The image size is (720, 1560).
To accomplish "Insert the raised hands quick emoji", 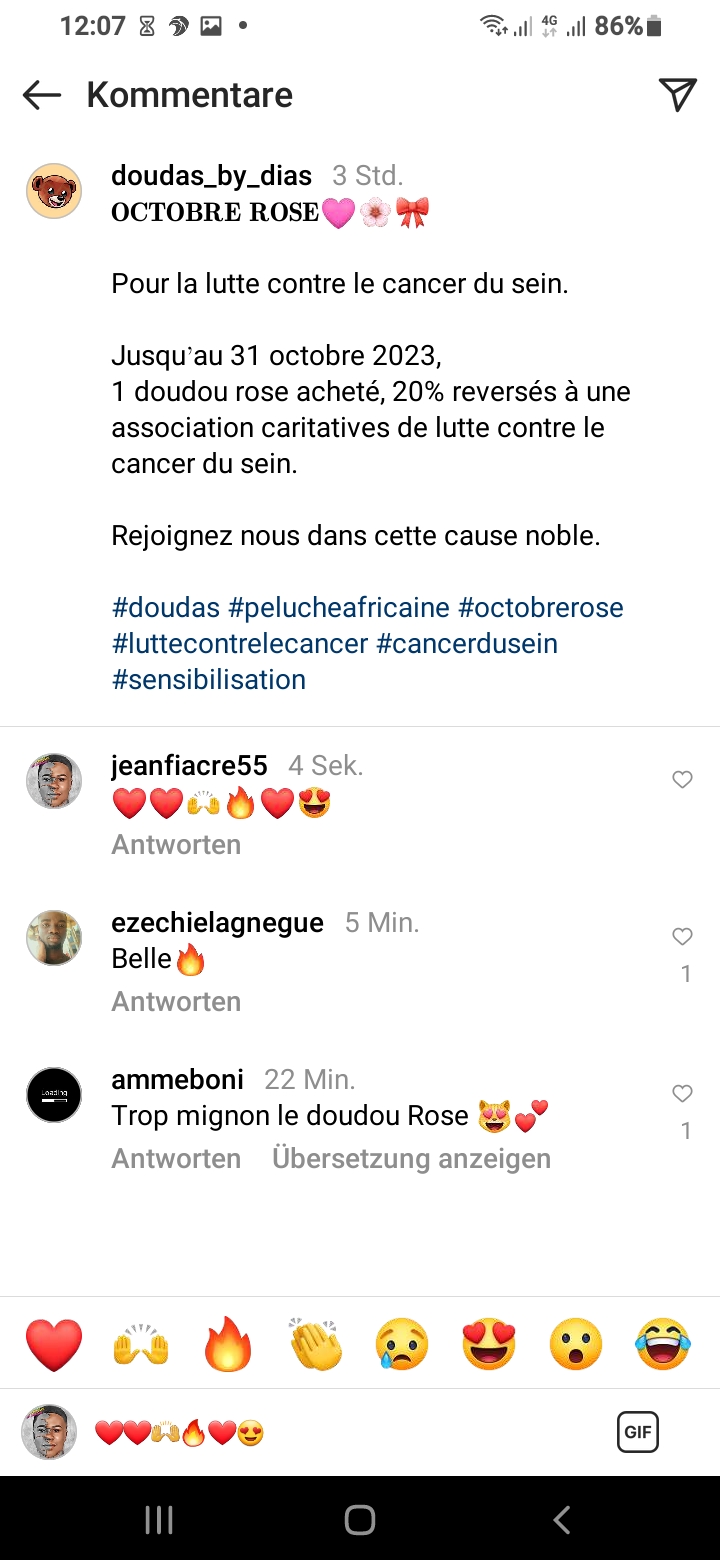I will [x=141, y=1343].
